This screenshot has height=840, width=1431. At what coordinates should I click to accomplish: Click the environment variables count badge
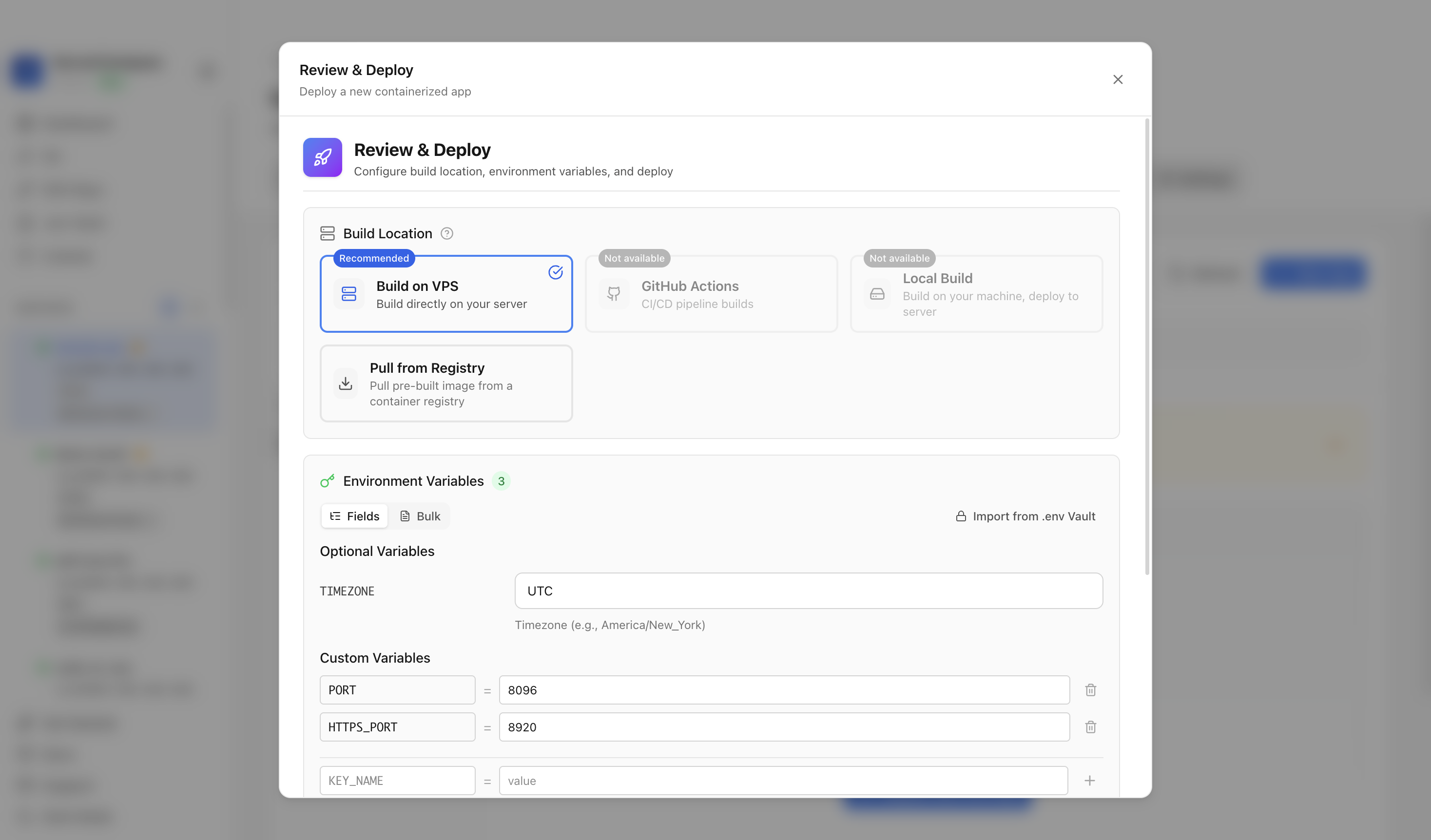[x=501, y=481]
